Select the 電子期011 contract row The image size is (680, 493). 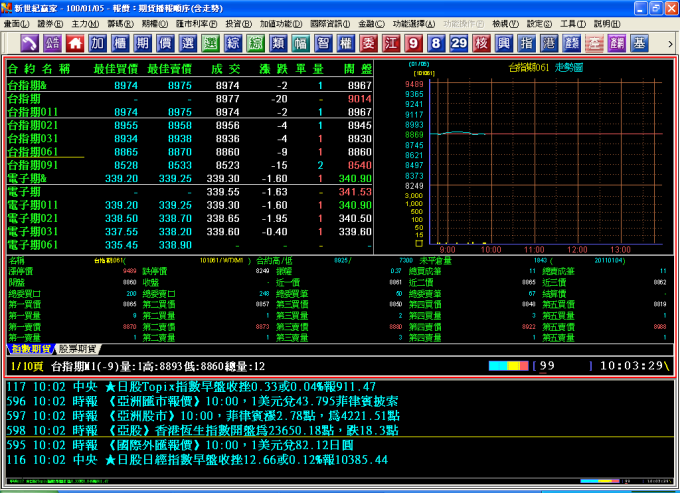tap(190, 205)
